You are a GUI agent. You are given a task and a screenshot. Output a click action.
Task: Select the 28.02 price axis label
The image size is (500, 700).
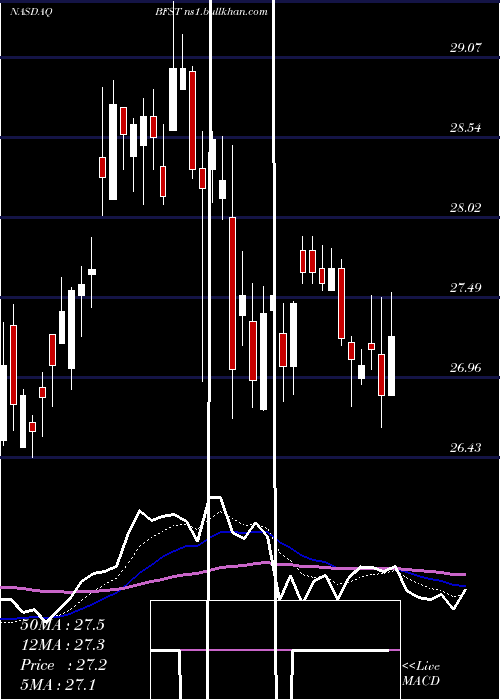[x=466, y=208]
